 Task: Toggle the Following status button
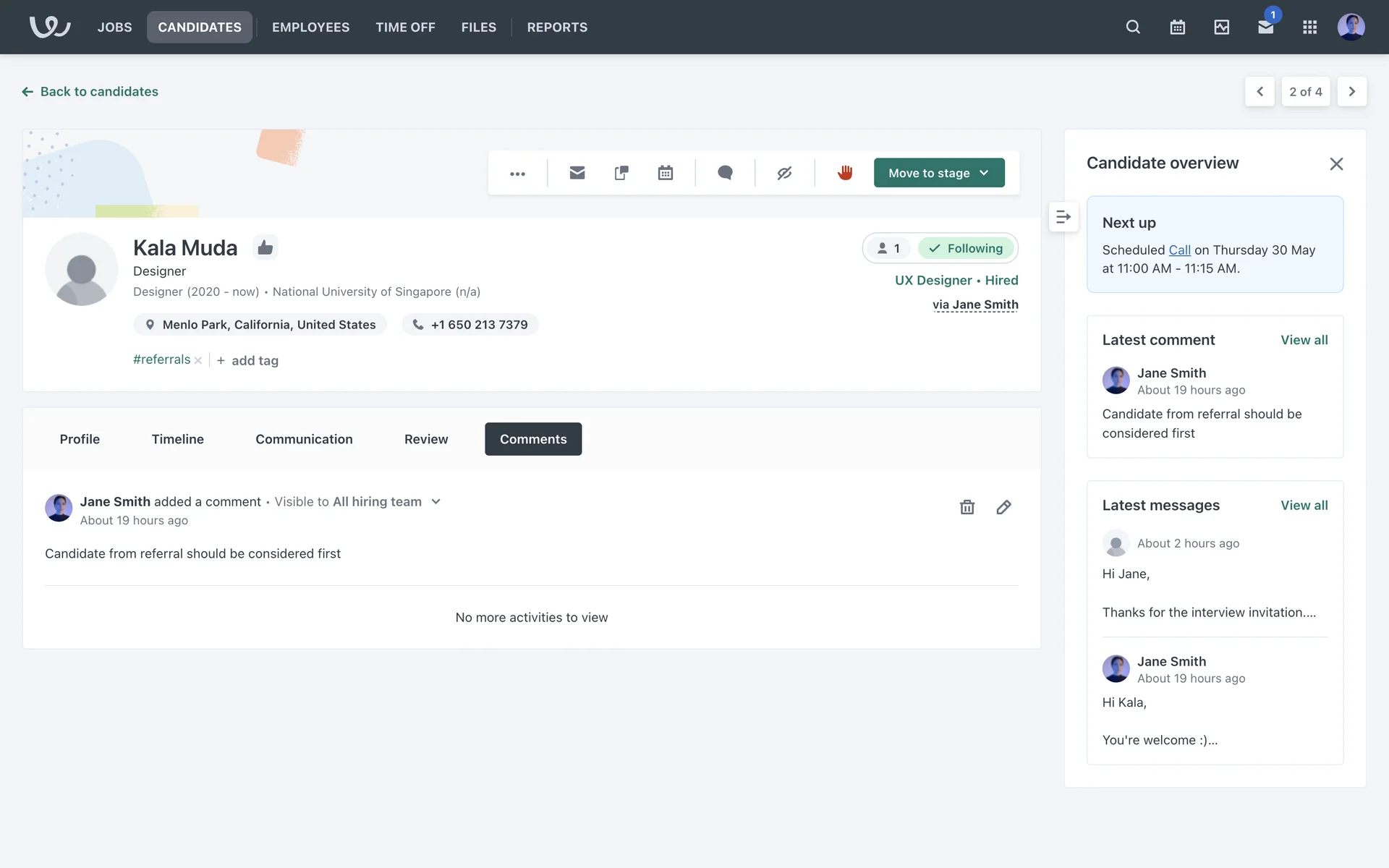click(x=967, y=248)
